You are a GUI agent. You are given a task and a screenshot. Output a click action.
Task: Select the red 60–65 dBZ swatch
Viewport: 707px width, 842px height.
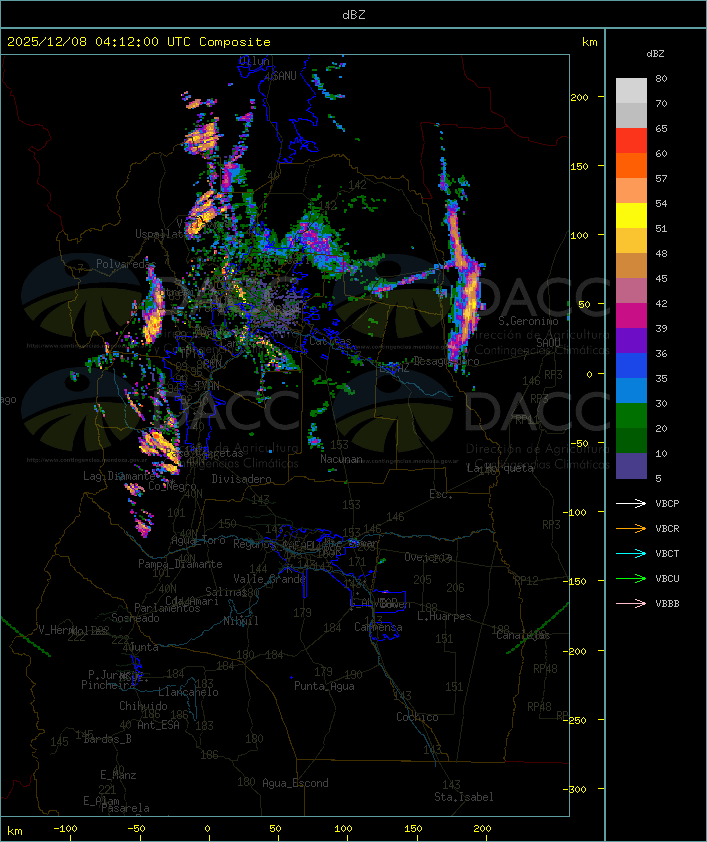click(x=631, y=140)
